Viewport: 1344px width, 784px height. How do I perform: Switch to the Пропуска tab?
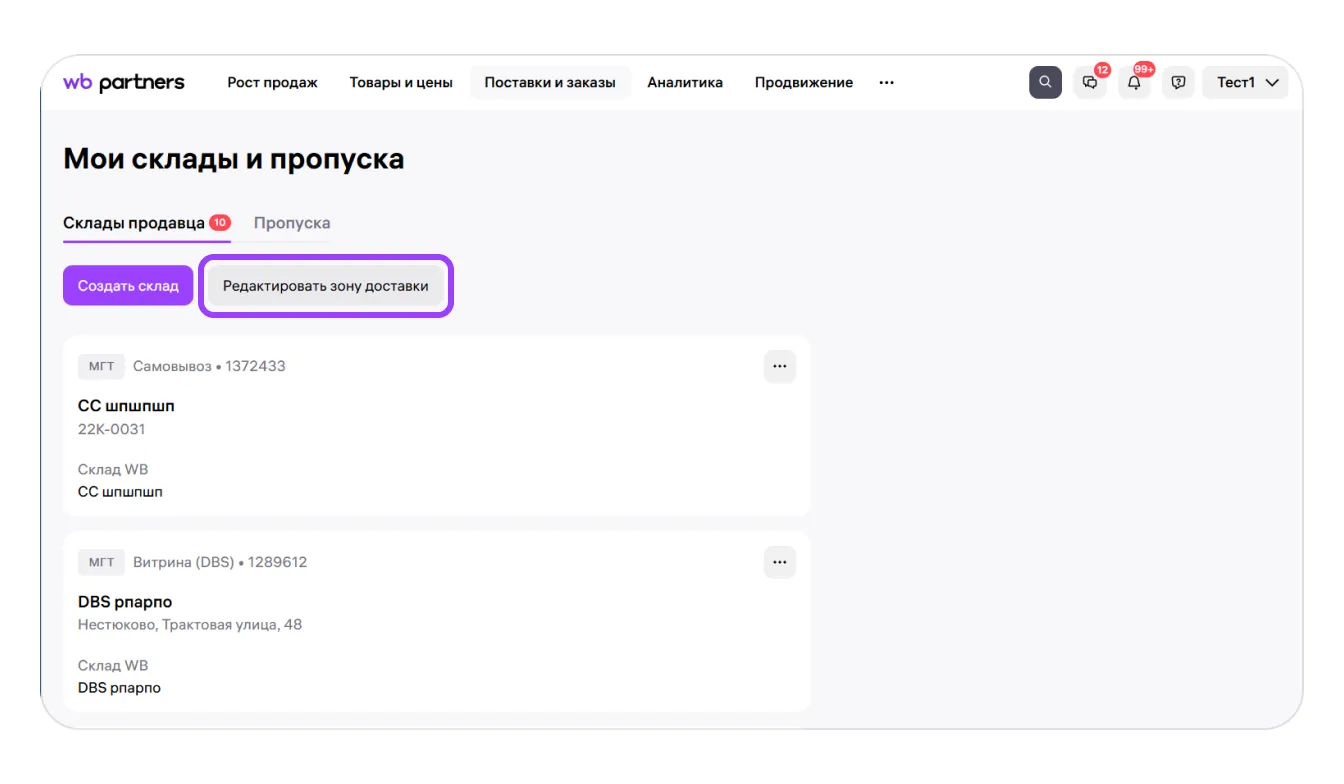tap(292, 223)
